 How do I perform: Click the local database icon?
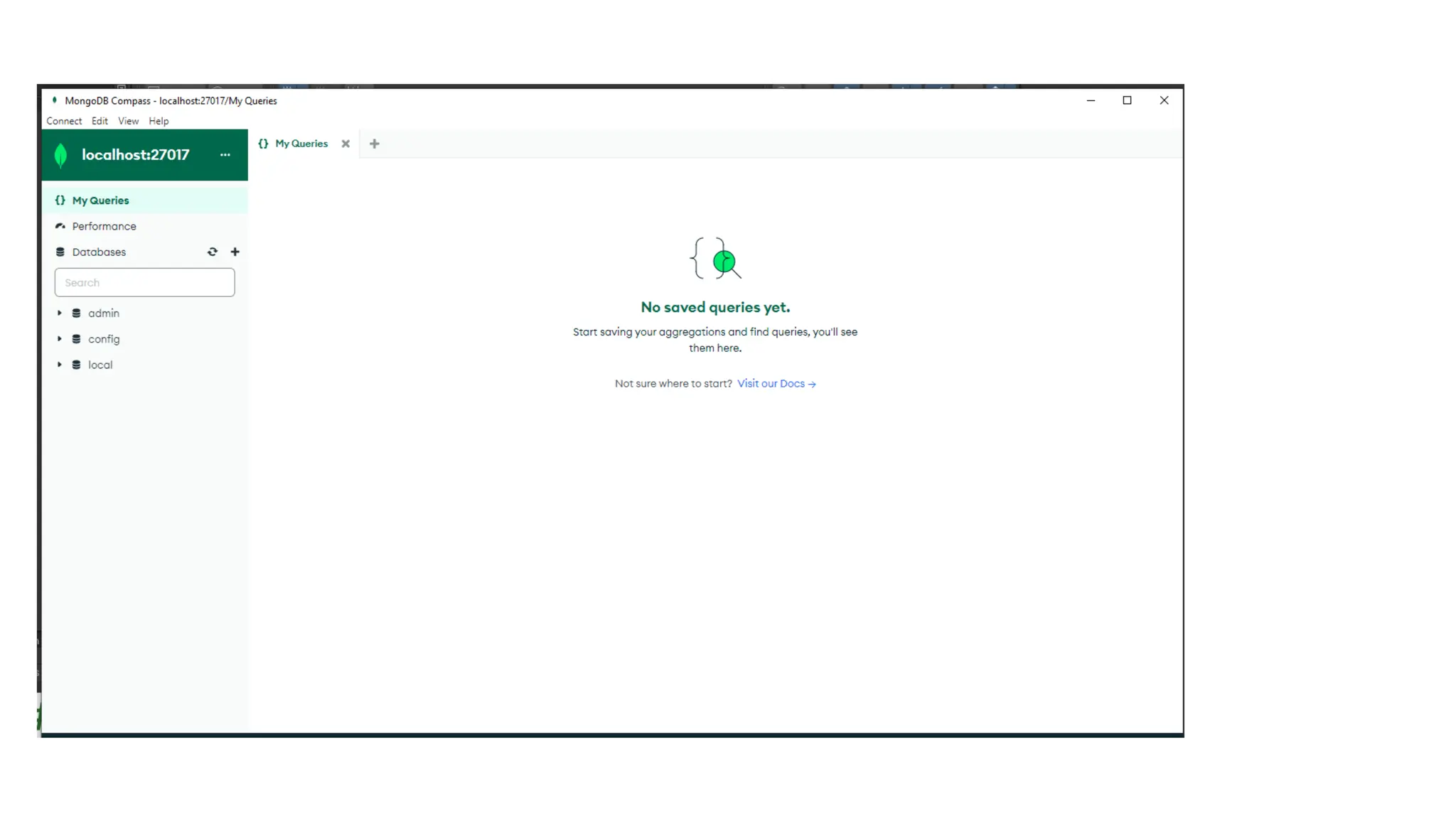tap(76, 365)
